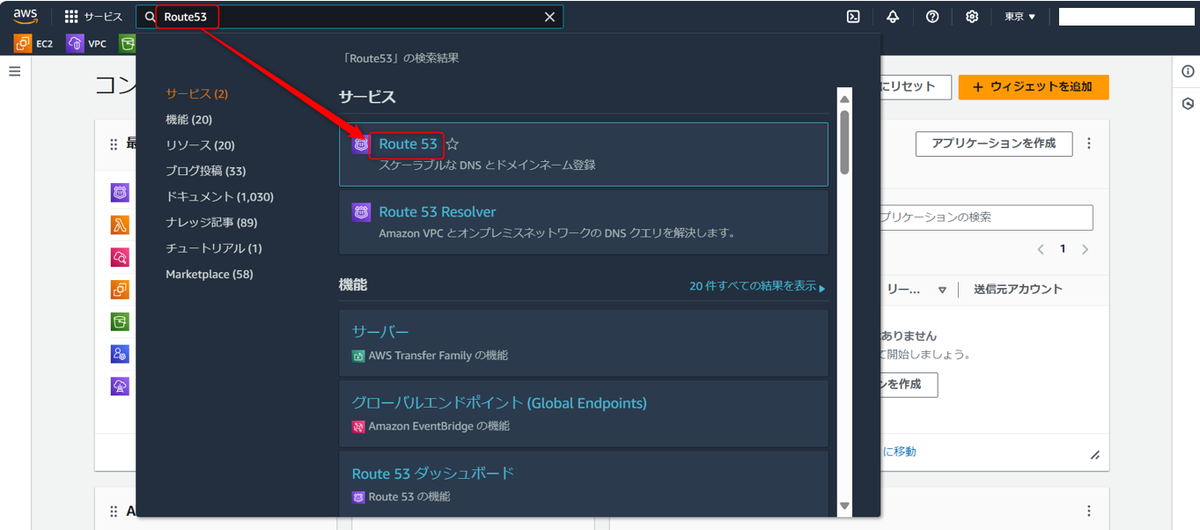The image size is (1200, 530).
Task: Select the リソース (20) filter
Action: click(200, 145)
